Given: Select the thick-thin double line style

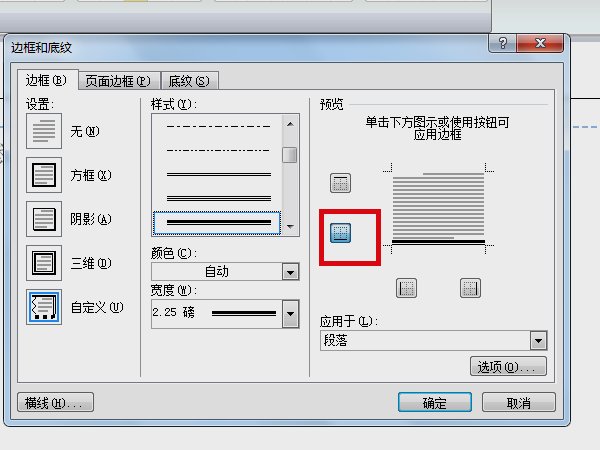Looking at the screenshot, I should pyautogui.click(x=218, y=198).
